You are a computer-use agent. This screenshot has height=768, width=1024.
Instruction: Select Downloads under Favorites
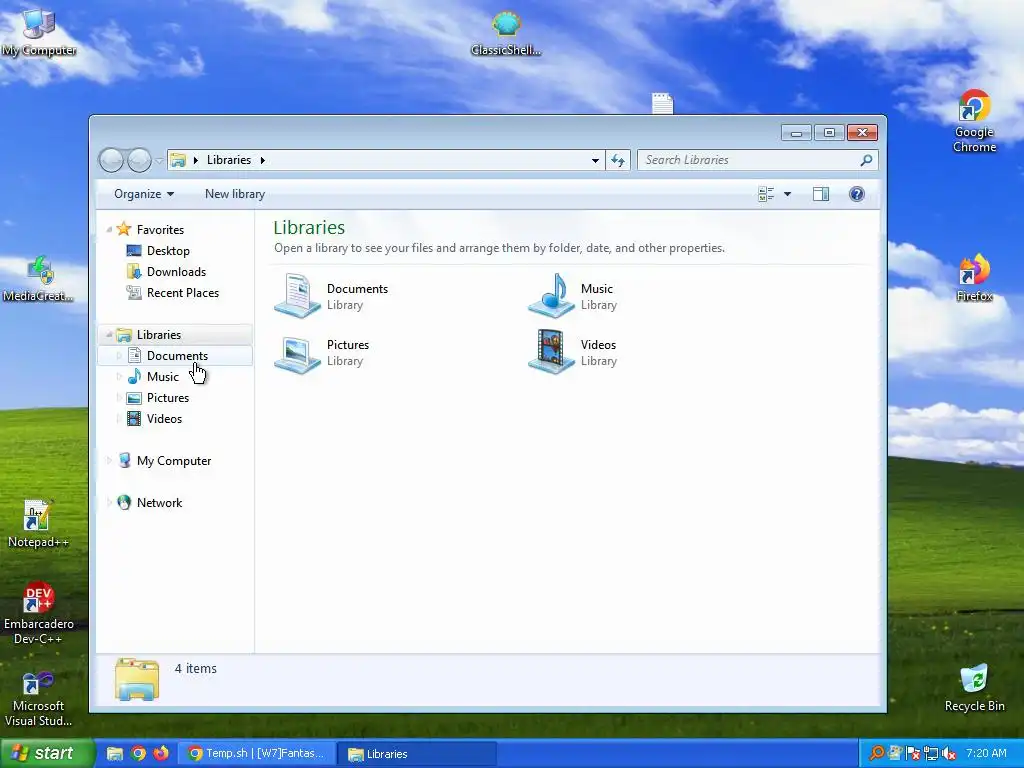176,272
